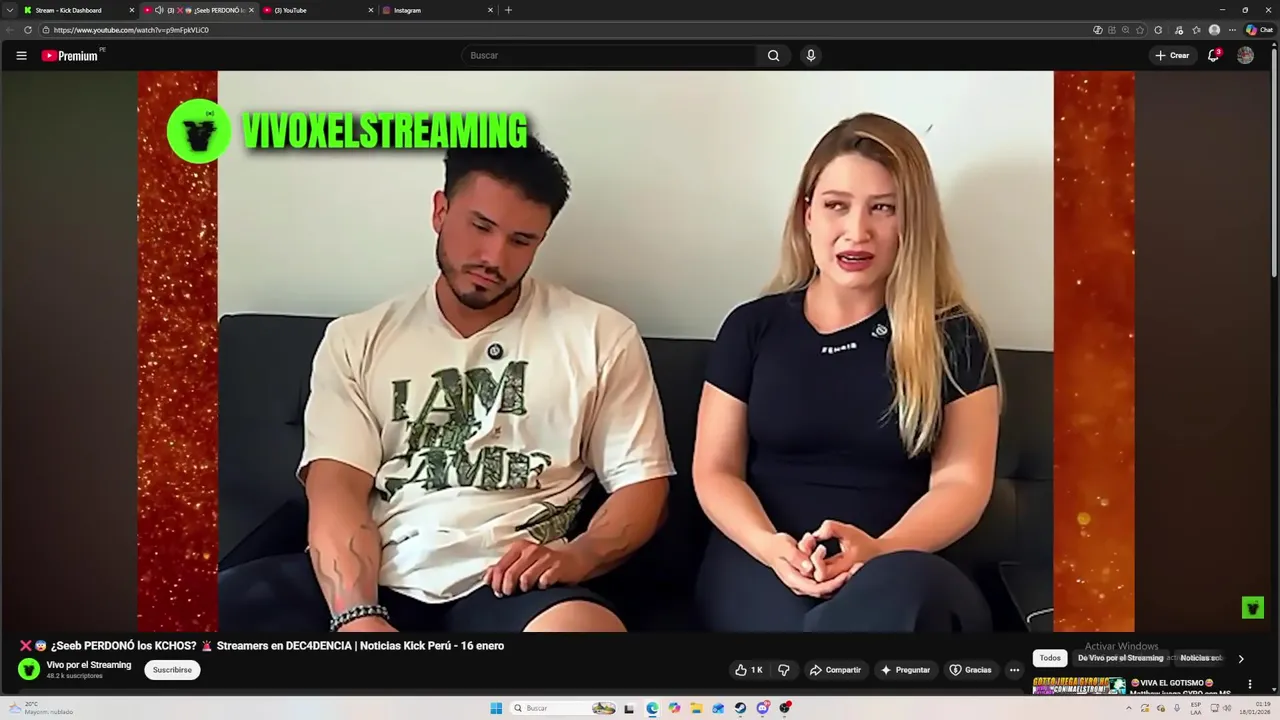The image size is (1280, 720).
Task: Open the taskbar clock and date
Action: tap(1254, 708)
